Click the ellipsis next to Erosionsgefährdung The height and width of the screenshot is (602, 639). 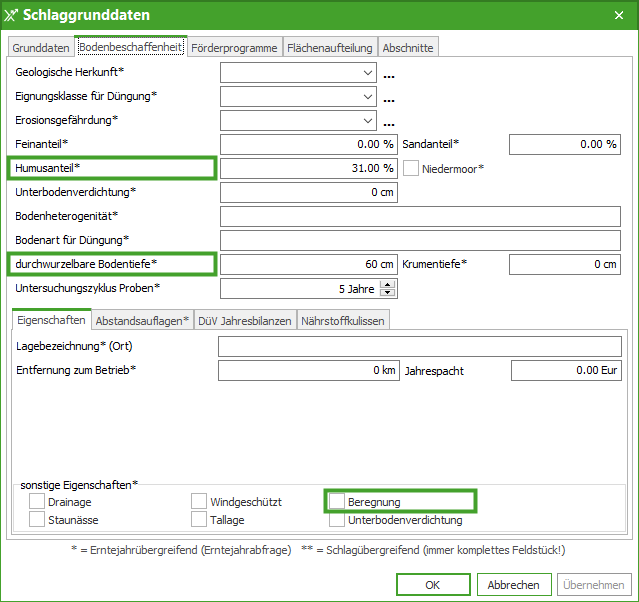(x=389, y=122)
